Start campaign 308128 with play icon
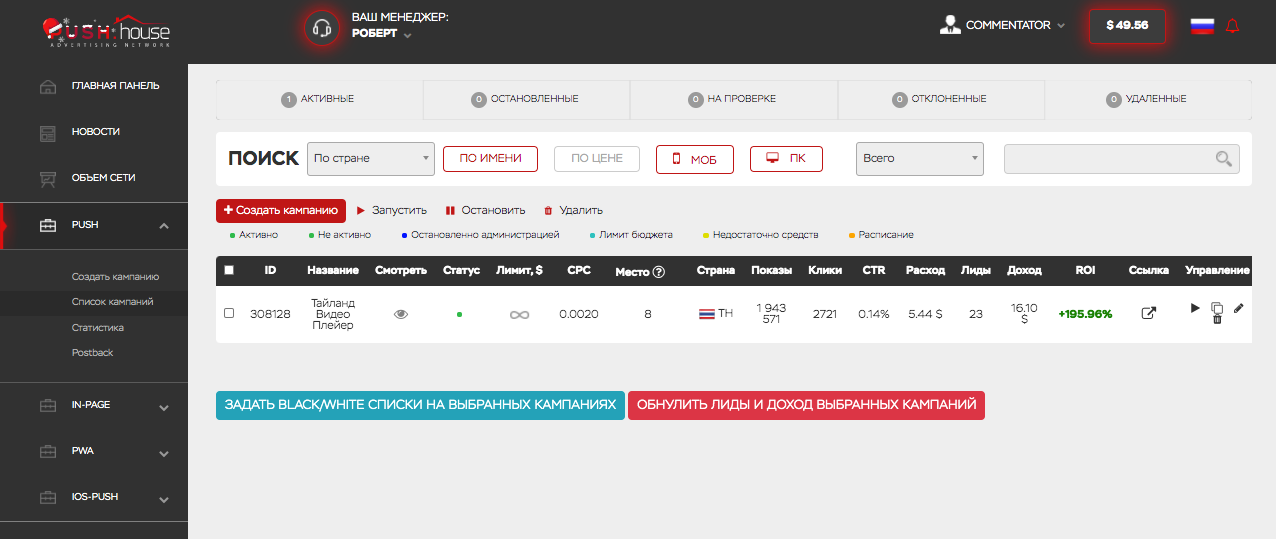The height and width of the screenshot is (539, 1276). coord(1195,308)
